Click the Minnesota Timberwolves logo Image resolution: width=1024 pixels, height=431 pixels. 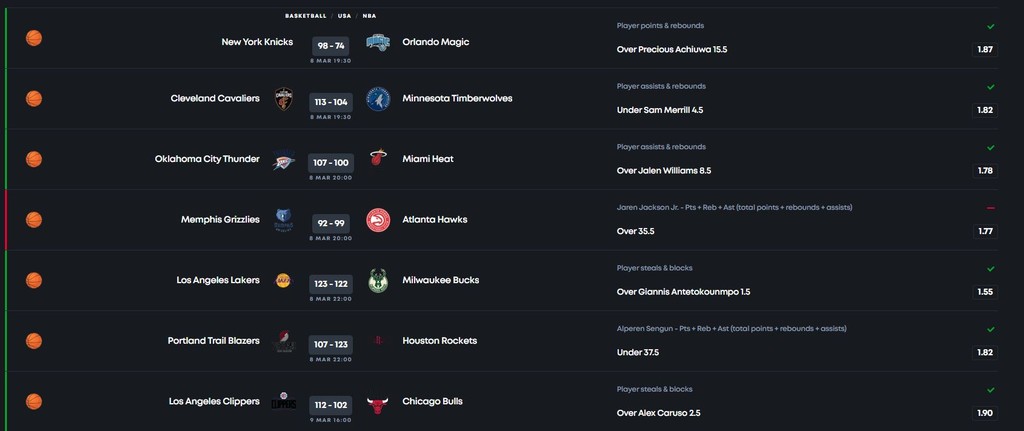point(378,99)
